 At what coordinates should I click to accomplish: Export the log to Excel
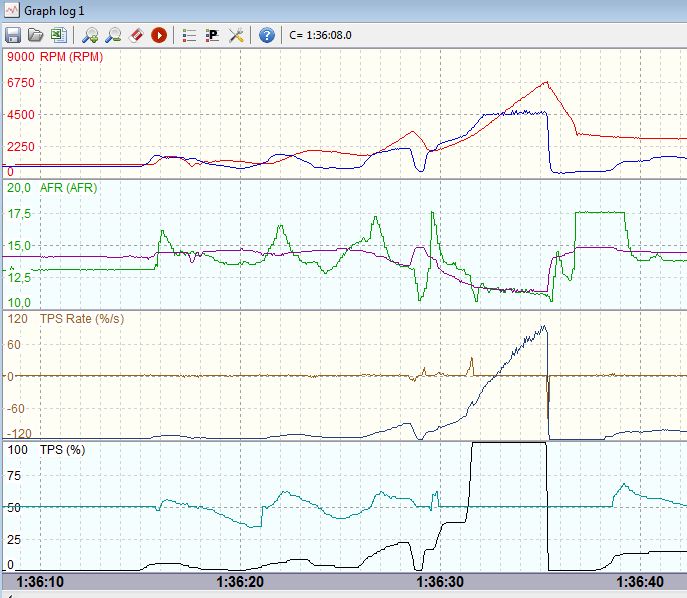click(x=57, y=35)
